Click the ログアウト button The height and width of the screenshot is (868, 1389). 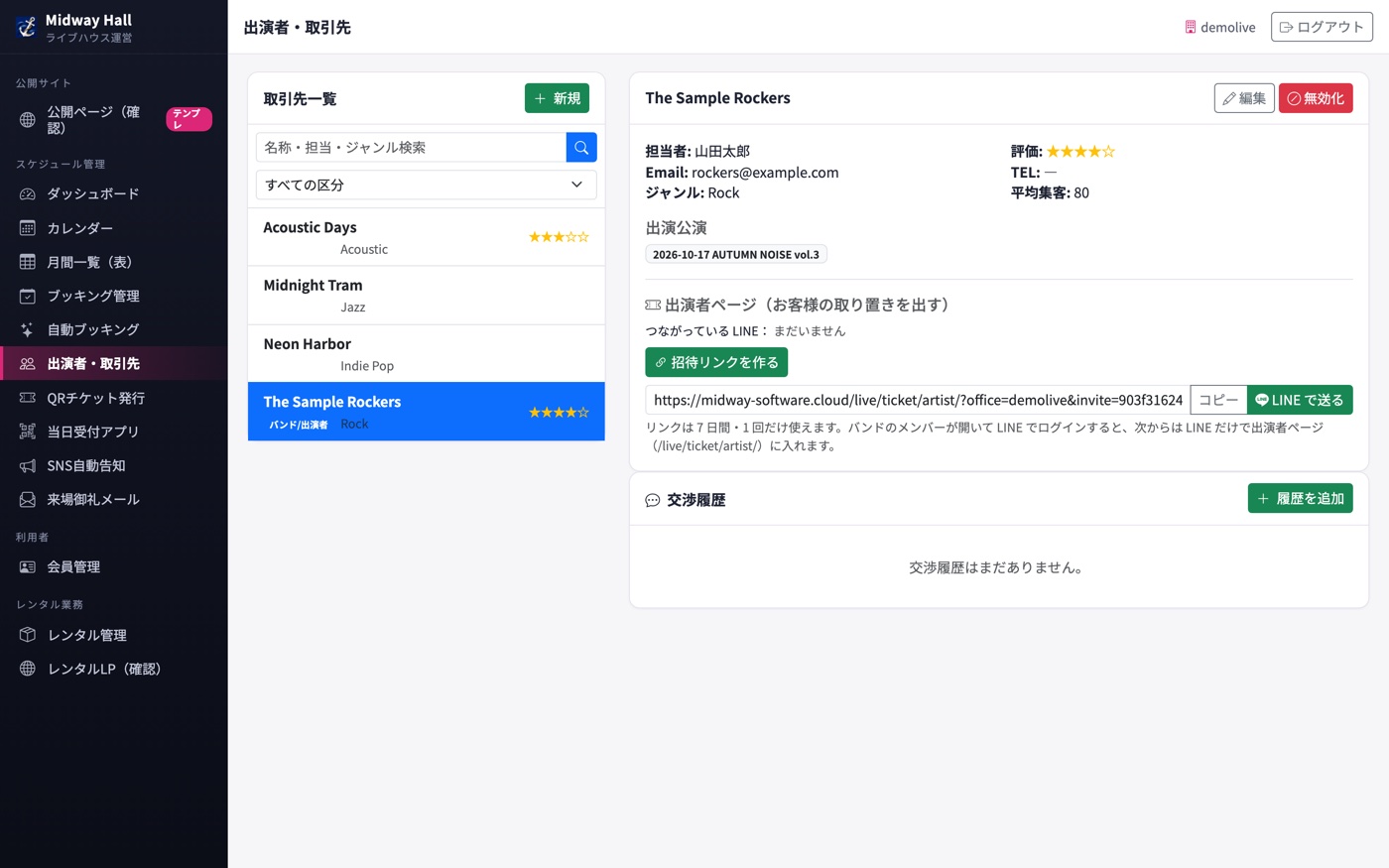coord(1322,27)
